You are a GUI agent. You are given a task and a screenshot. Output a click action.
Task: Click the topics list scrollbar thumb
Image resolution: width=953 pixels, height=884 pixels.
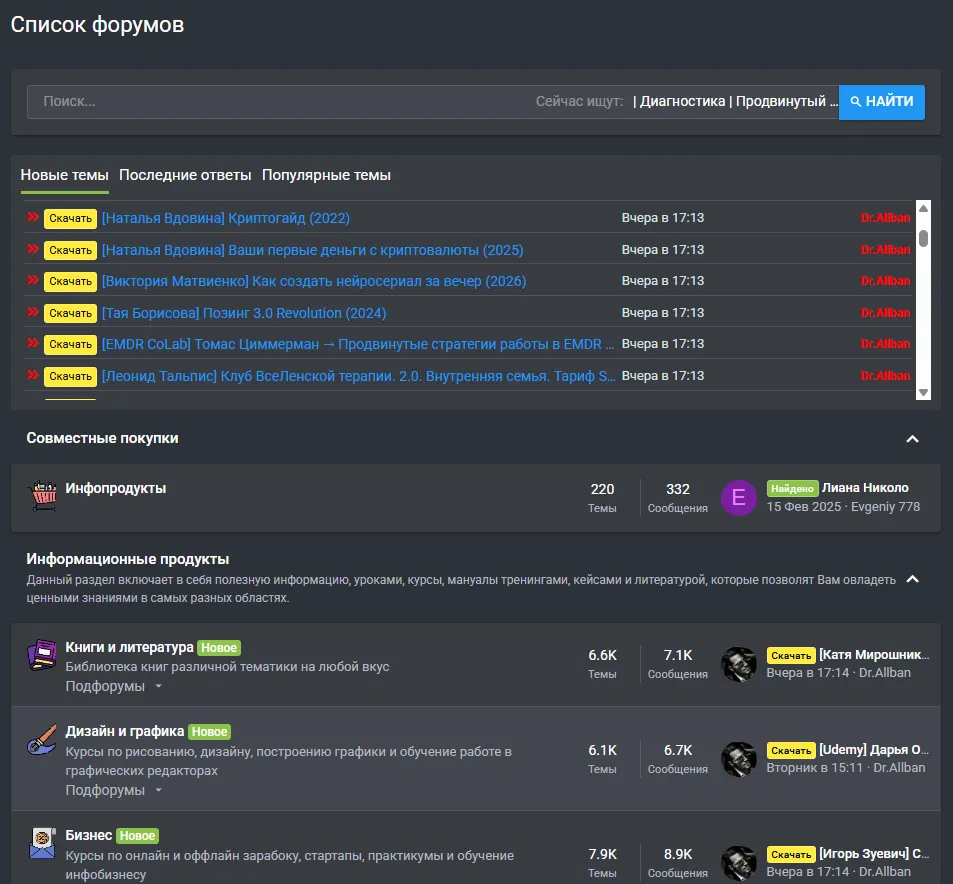coord(923,238)
